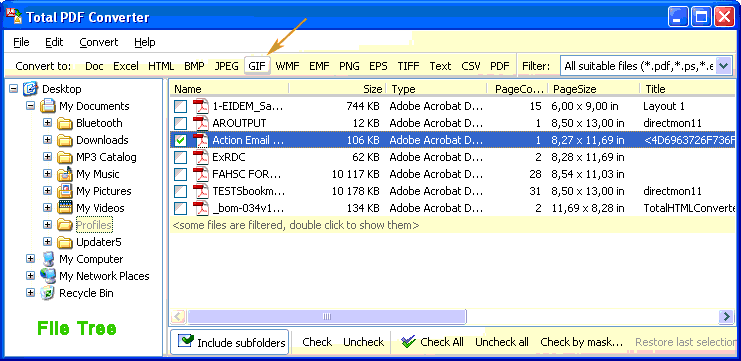The width and height of the screenshot is (741, 361).
Task: Click the My Documents folder icon
Action: click(48, 106)
